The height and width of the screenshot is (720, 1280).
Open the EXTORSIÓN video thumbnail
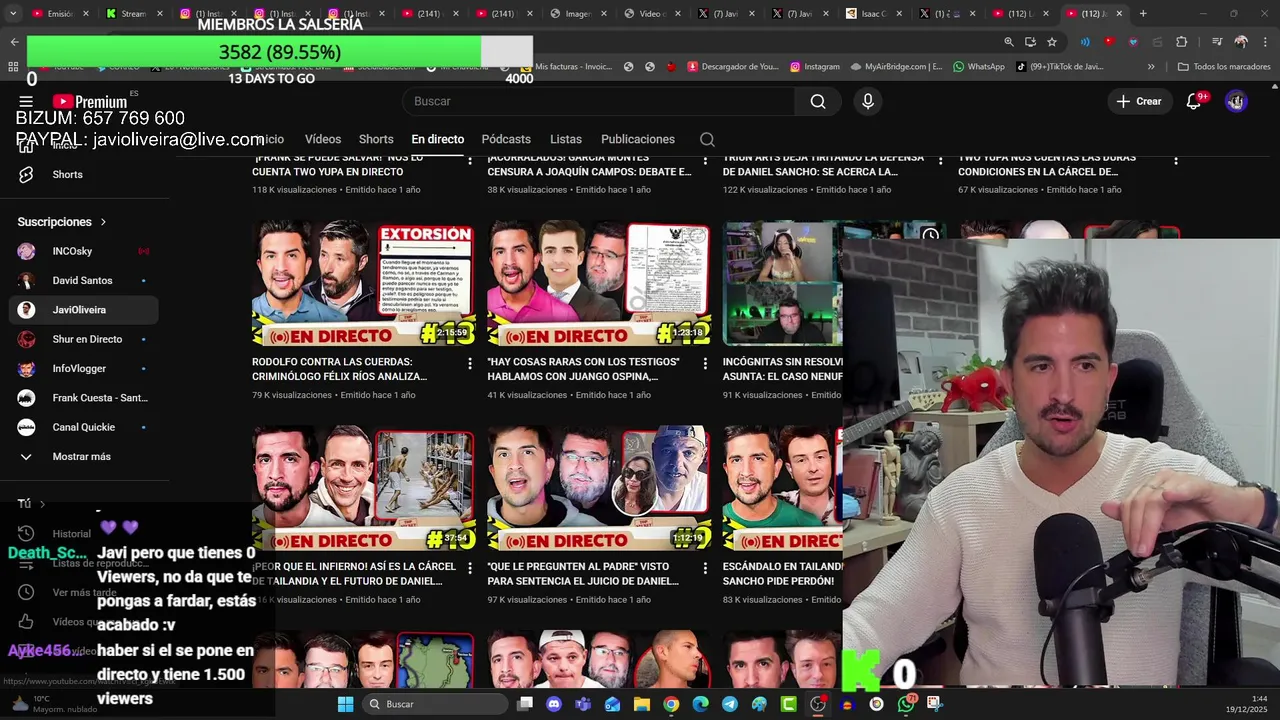coord(363,284)
